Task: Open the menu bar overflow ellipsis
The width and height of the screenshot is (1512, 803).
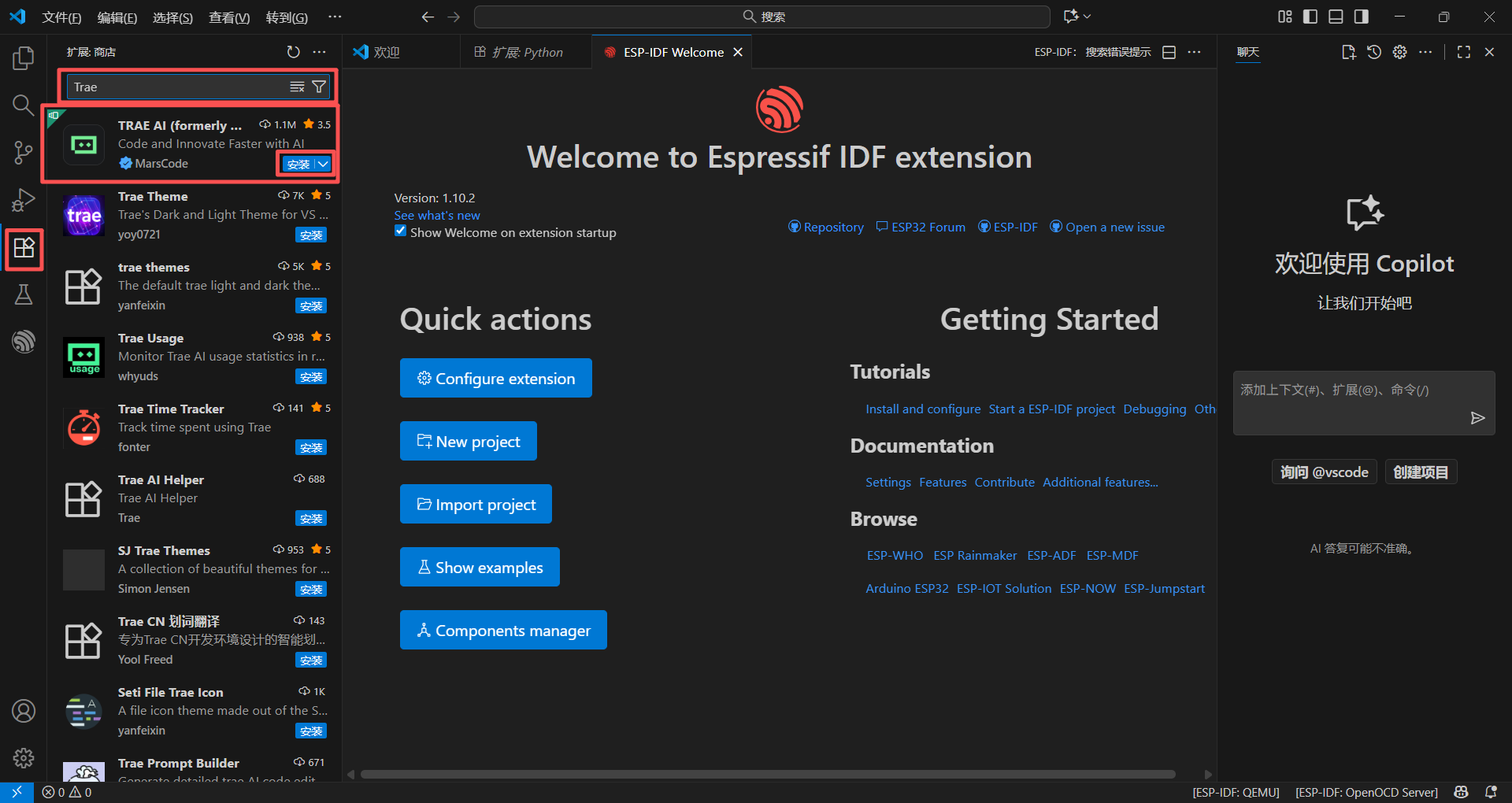Action: pos(335,17)
